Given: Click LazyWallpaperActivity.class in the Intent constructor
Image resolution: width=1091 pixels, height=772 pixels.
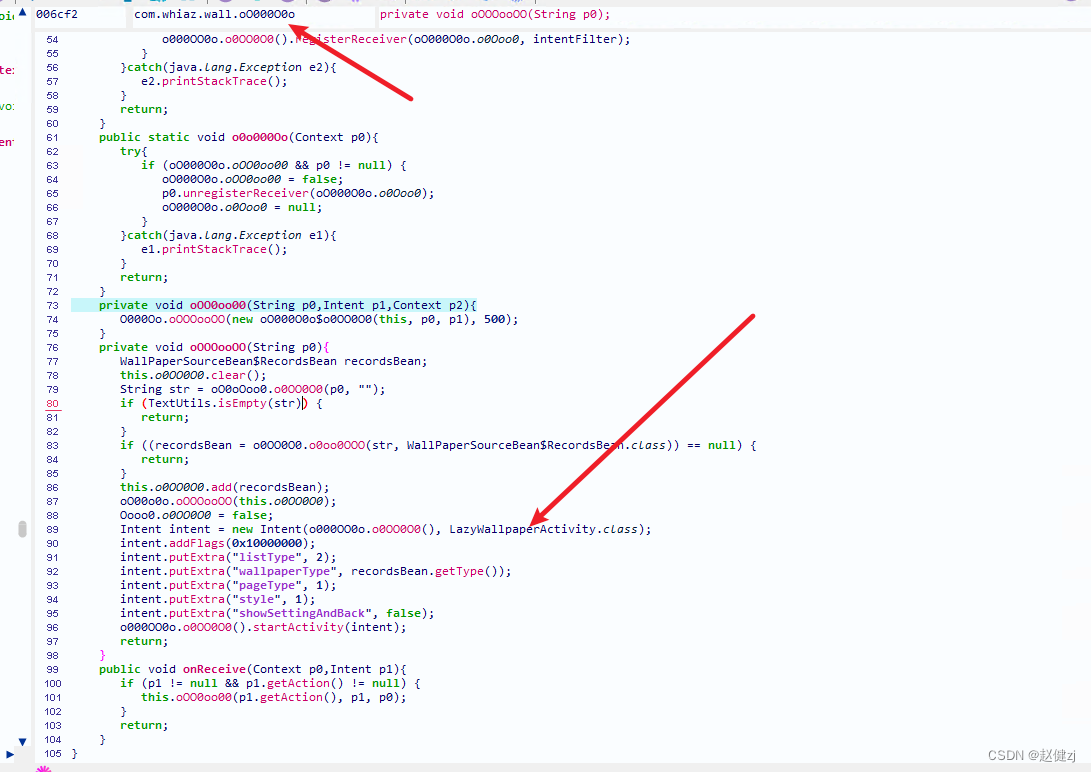Looking at the screenshot, I should [543, 529].
